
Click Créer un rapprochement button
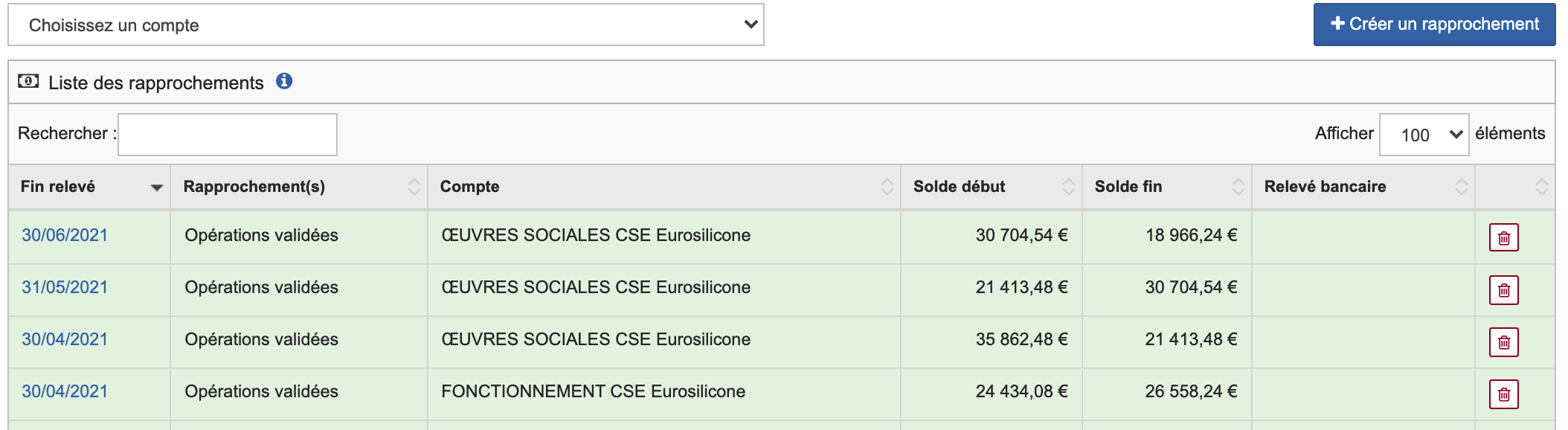[1434, 25]
